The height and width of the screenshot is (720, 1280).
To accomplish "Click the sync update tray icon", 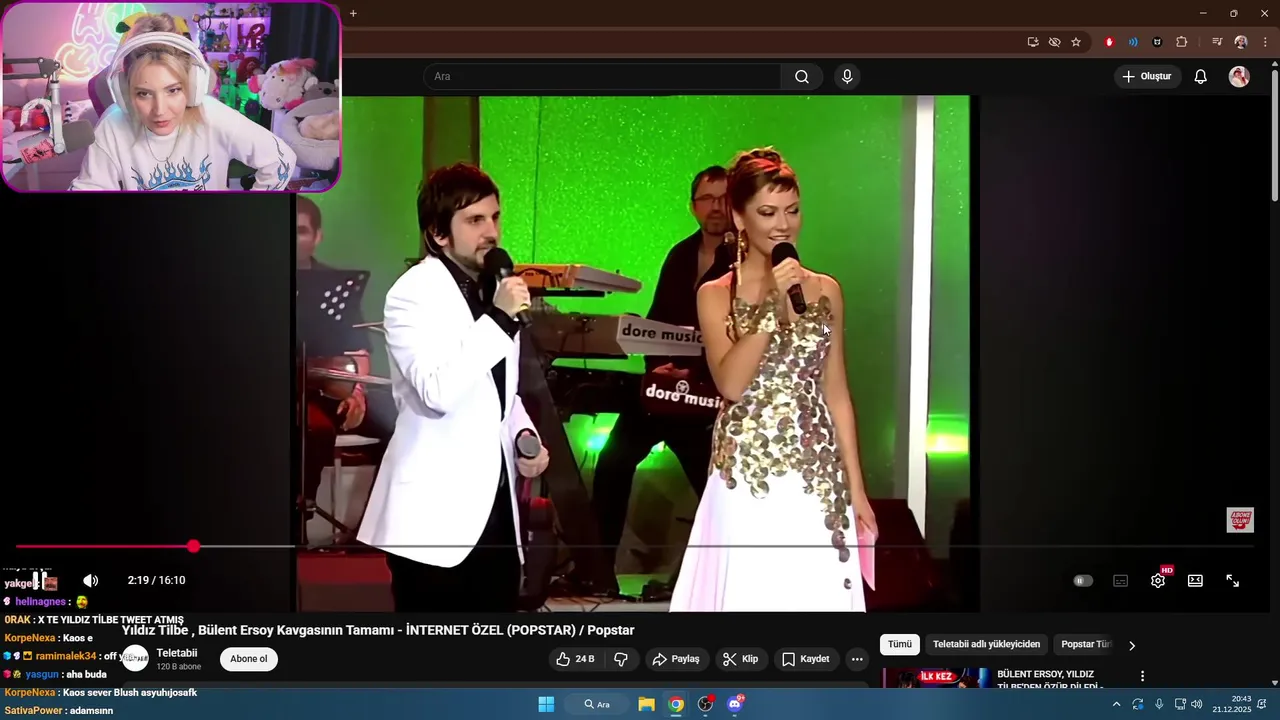I will 1138,705.
